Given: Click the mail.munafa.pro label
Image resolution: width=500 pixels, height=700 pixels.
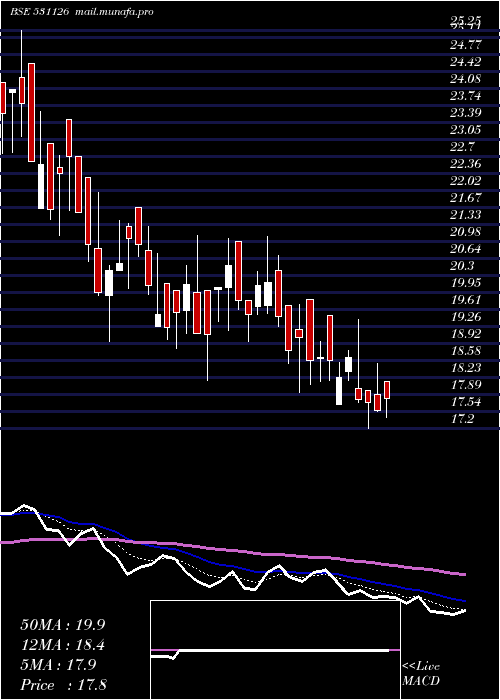Looking at the screenshot, I should (x=112, y=12).
